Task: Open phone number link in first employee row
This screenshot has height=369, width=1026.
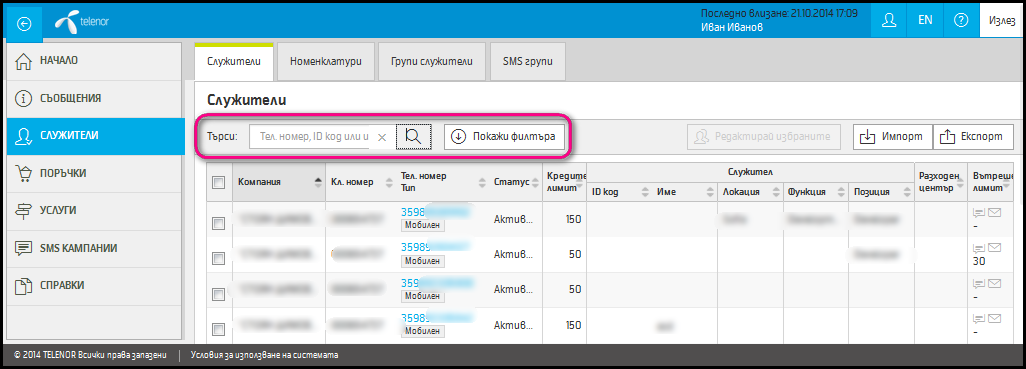Action: click(x=436, y=212)
